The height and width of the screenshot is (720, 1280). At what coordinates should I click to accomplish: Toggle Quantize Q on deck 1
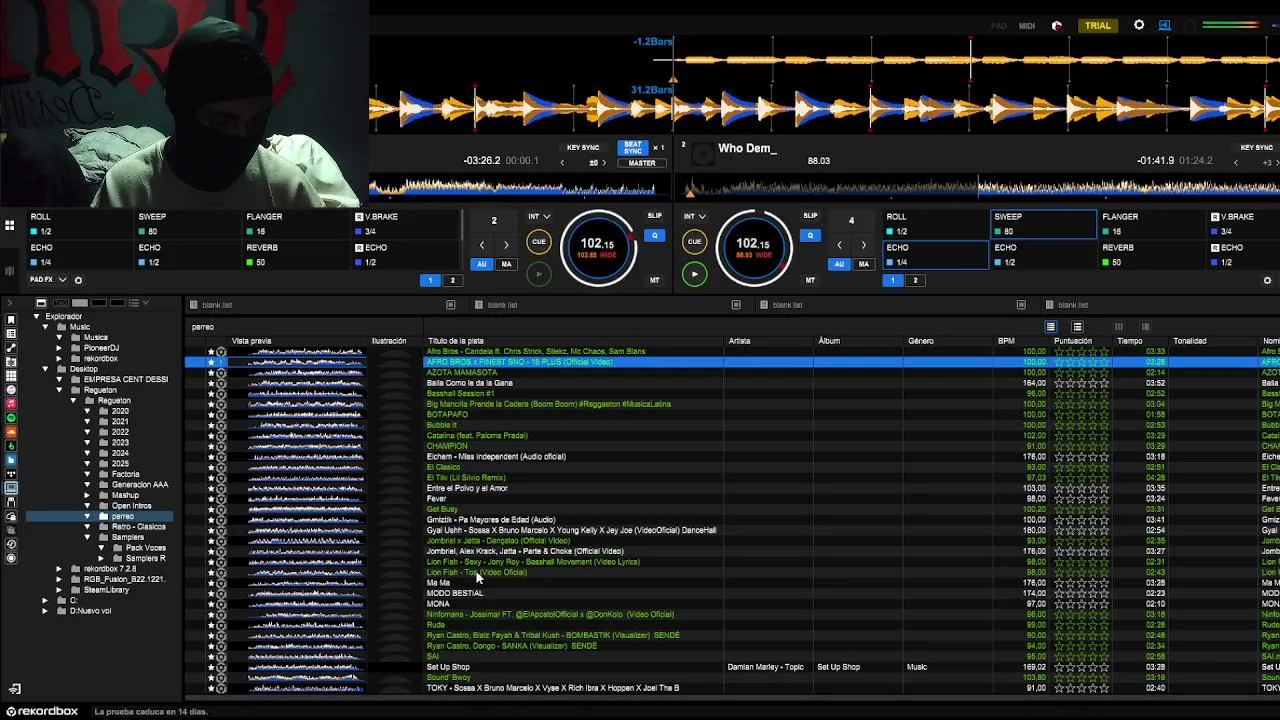pos(654,236)
